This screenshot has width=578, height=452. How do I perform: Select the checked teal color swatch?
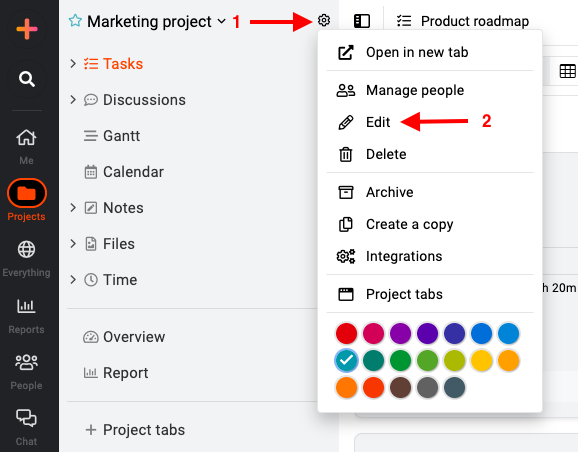346,360
